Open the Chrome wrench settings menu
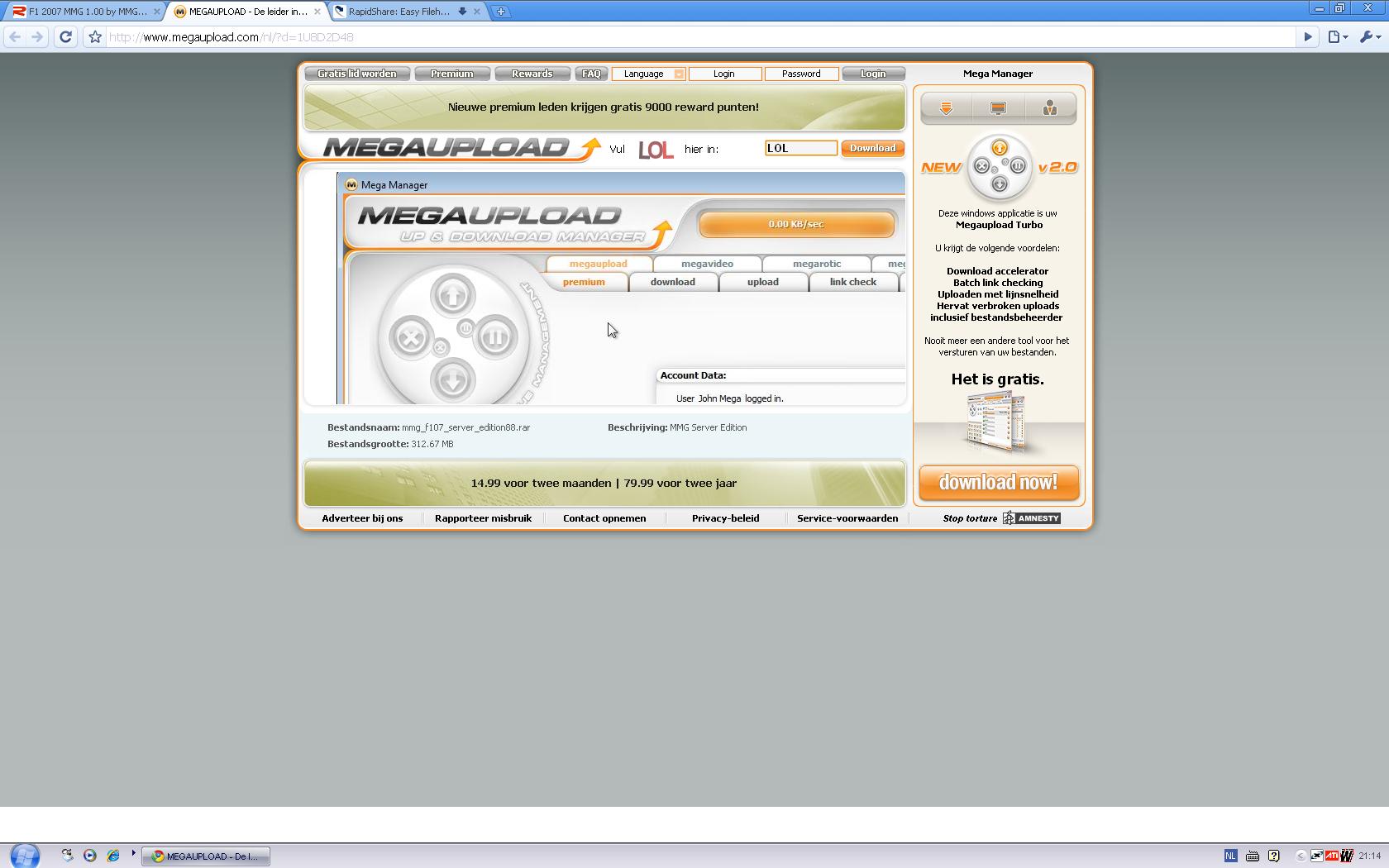The width and height of the screenshot is (1389, 868). tap(1370, 36)
